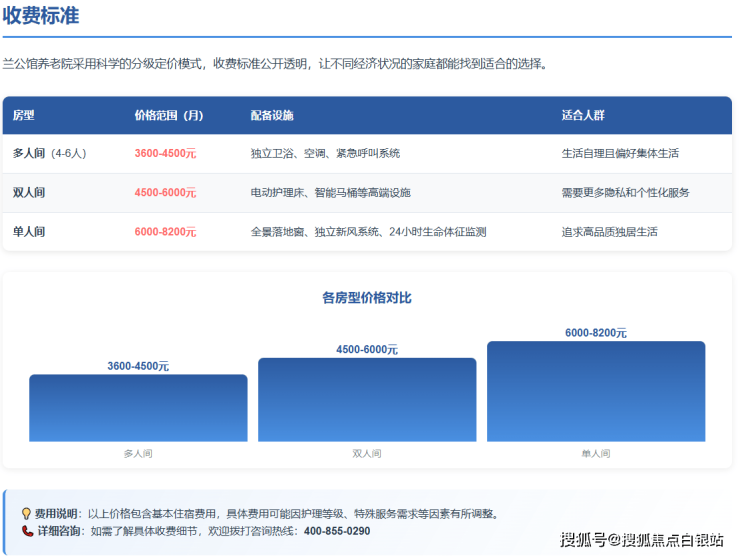Click the 搜狐号@搜狐焦点白银站 watermark text
Image resolution: width=740 pixels, height=556 pixels.
tap(641, 540)
